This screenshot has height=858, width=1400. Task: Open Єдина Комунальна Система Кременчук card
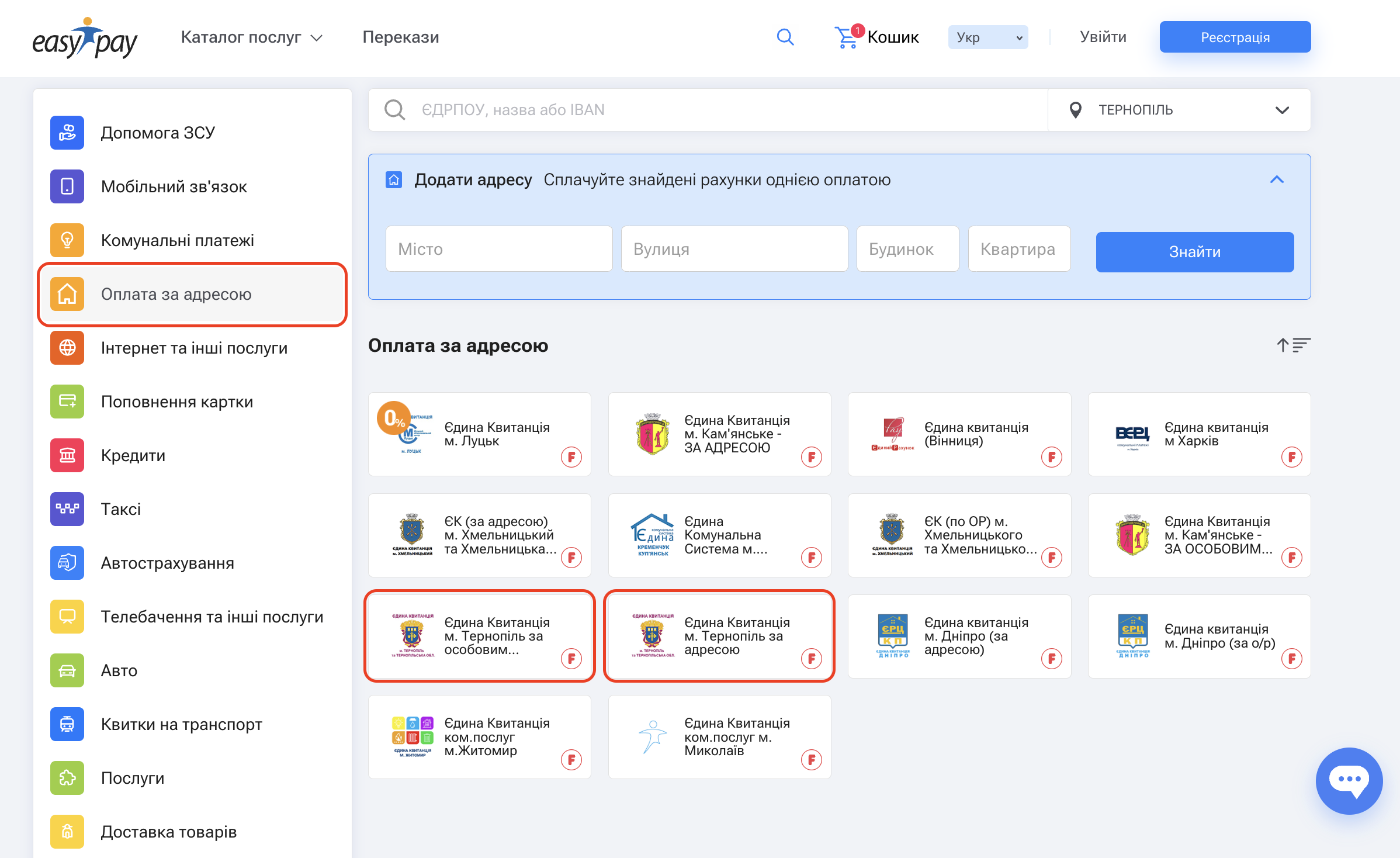click(x=719, y=535)
